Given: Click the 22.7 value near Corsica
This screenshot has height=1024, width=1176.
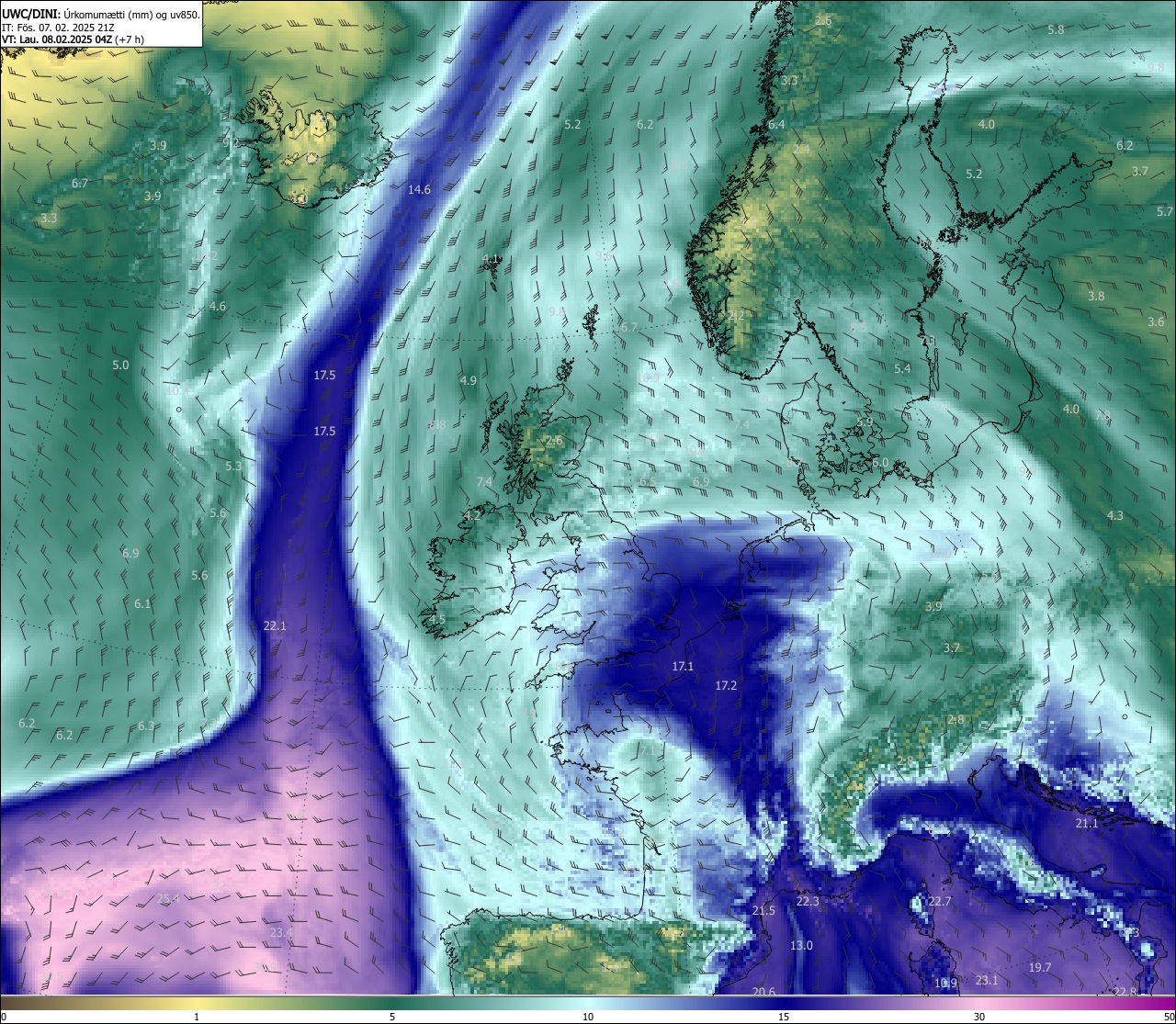Looking at the screenshot, I should (x=939, y=902).
